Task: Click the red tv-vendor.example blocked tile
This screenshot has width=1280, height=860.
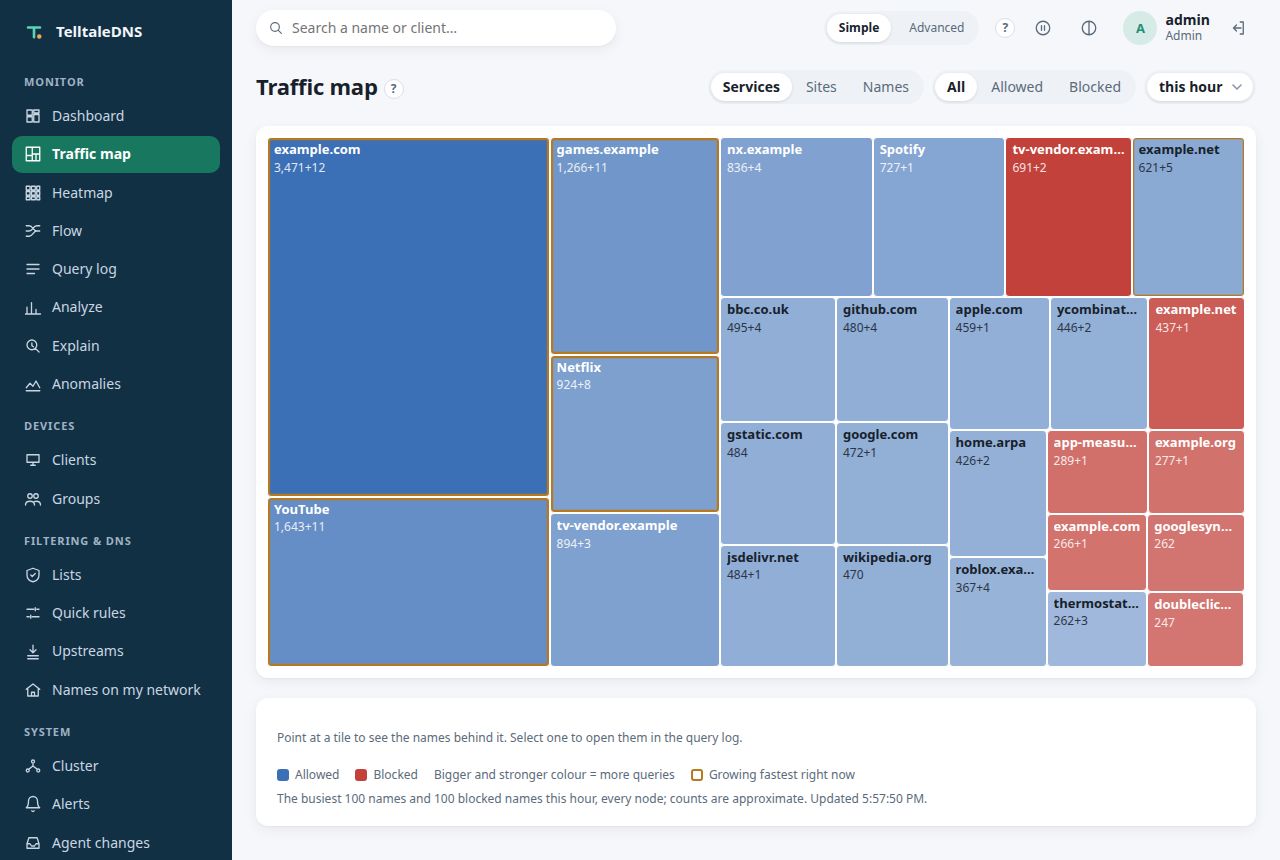Action: point(1068,217)
